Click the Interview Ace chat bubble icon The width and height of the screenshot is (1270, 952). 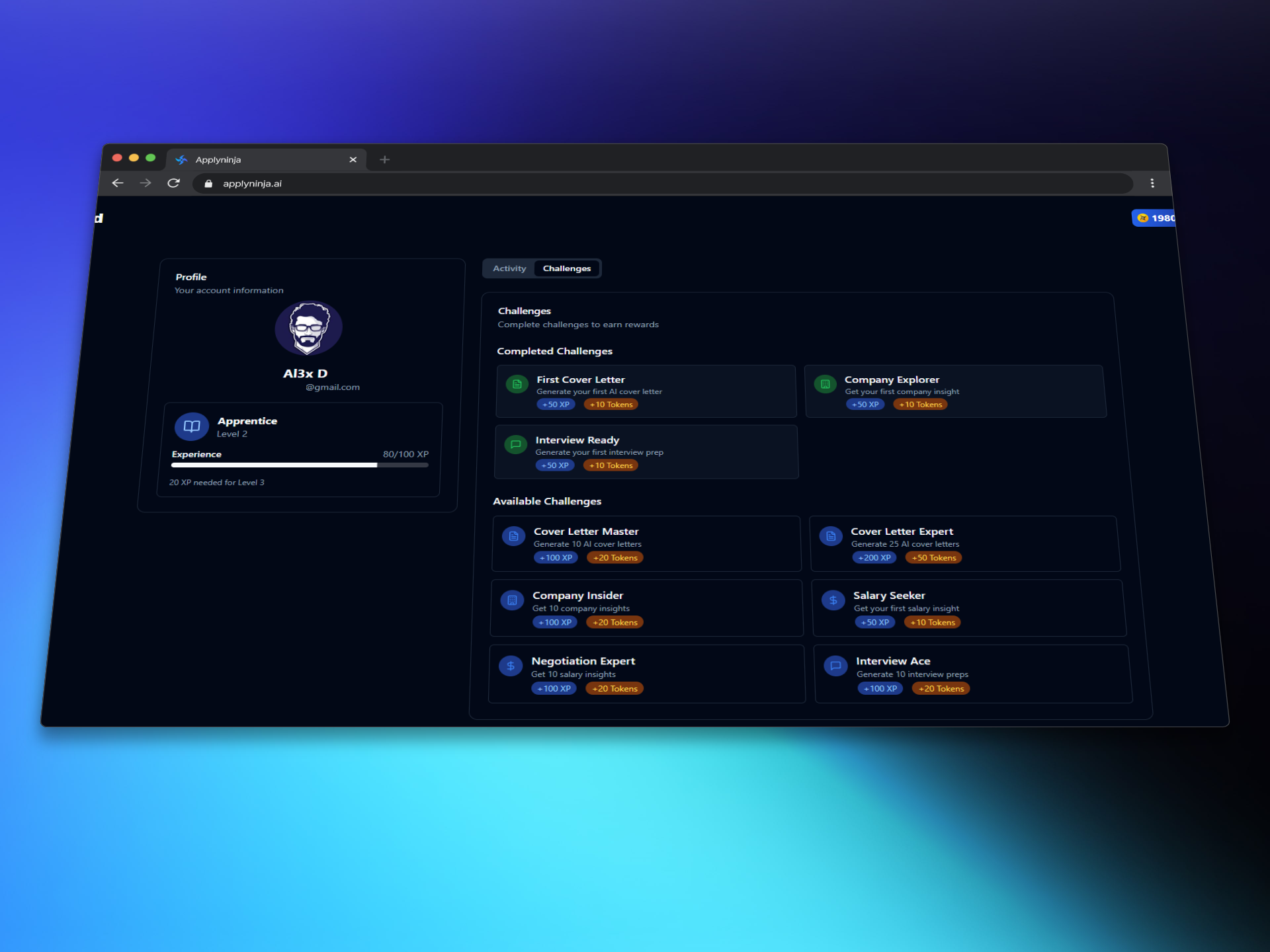[835, 666]
